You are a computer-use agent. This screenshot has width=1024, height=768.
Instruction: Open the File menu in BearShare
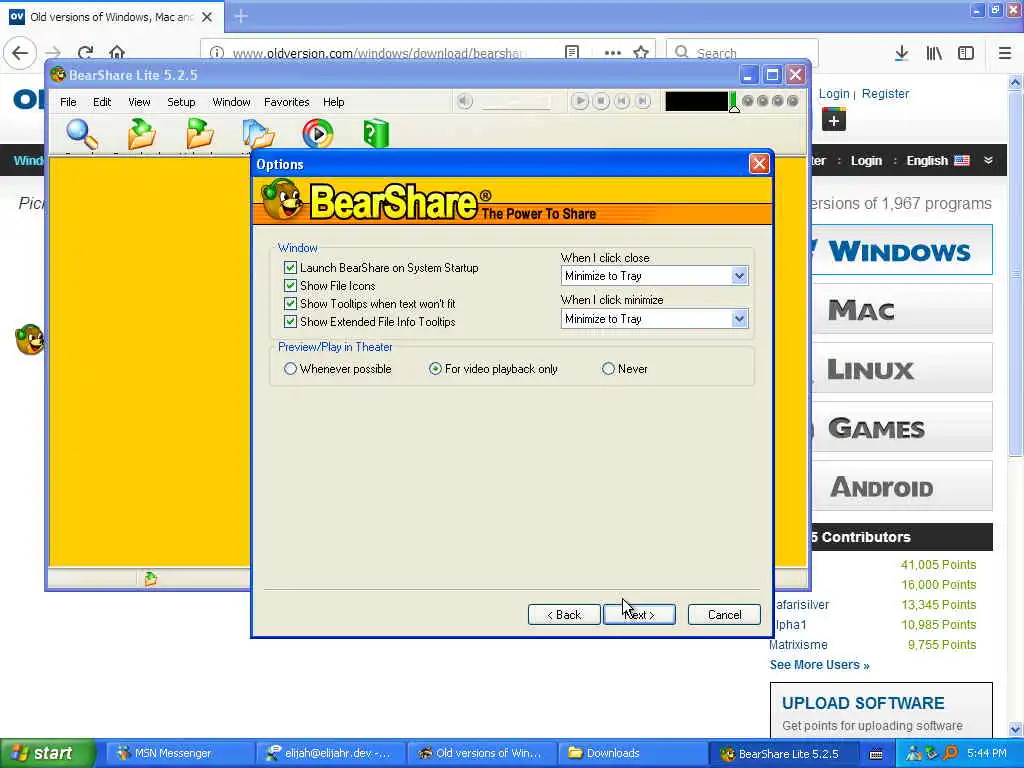click(68, 102)
